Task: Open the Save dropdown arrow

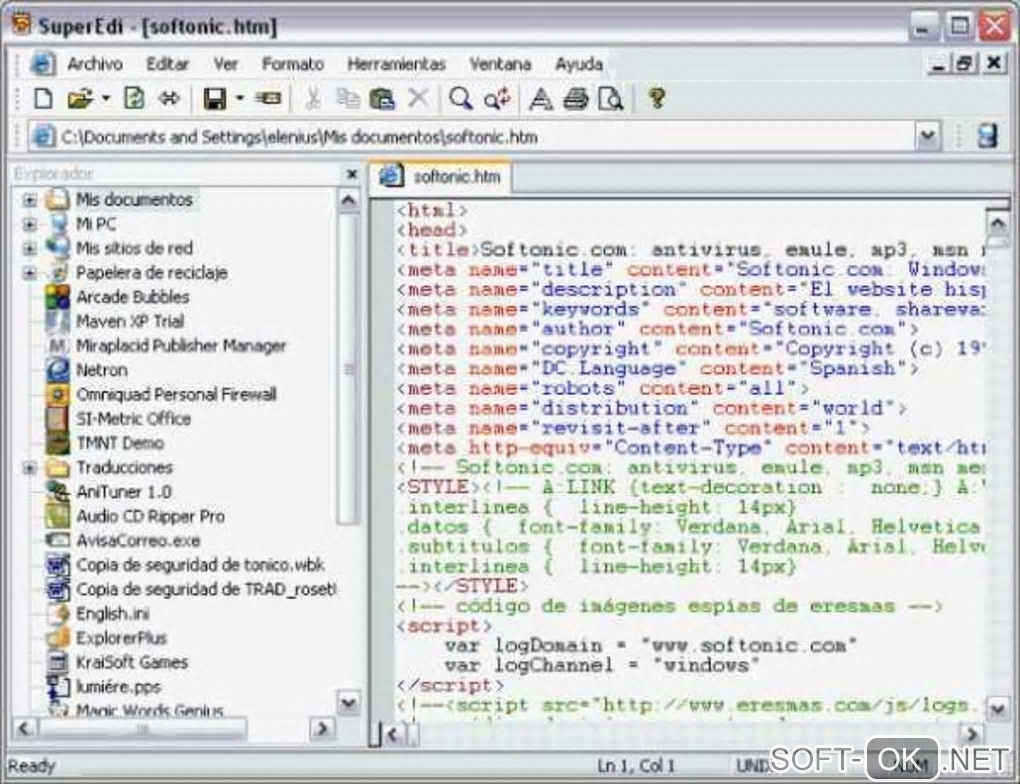Action: point(239,99)
